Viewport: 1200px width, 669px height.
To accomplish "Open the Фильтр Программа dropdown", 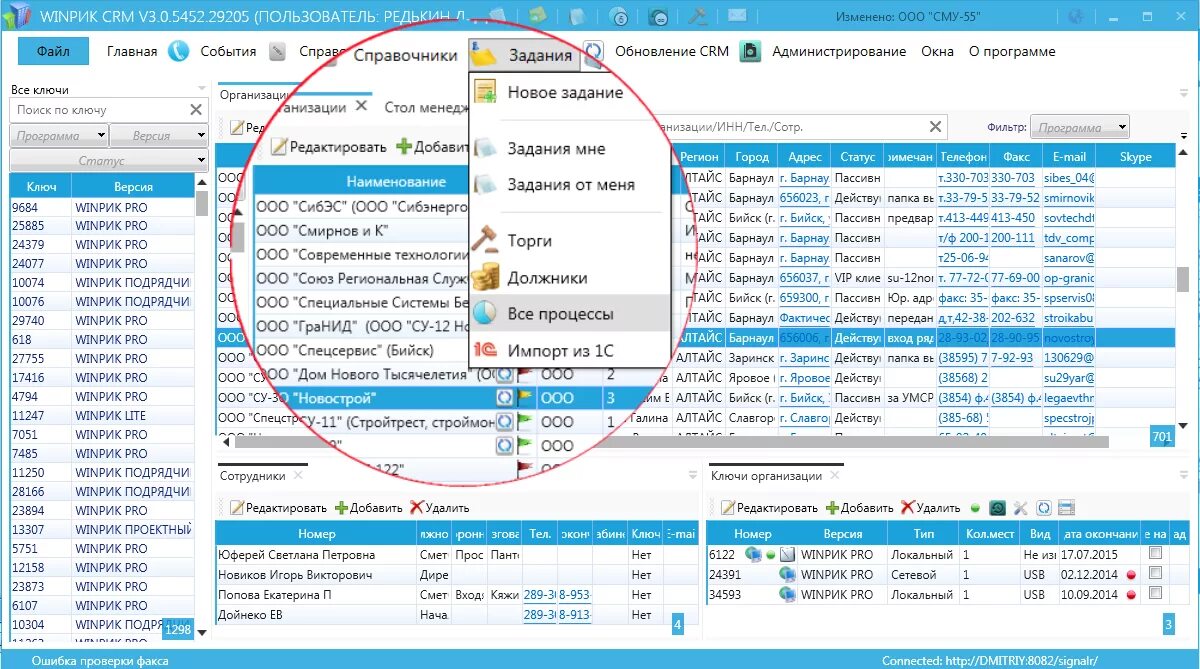I will click(1081, 127).
